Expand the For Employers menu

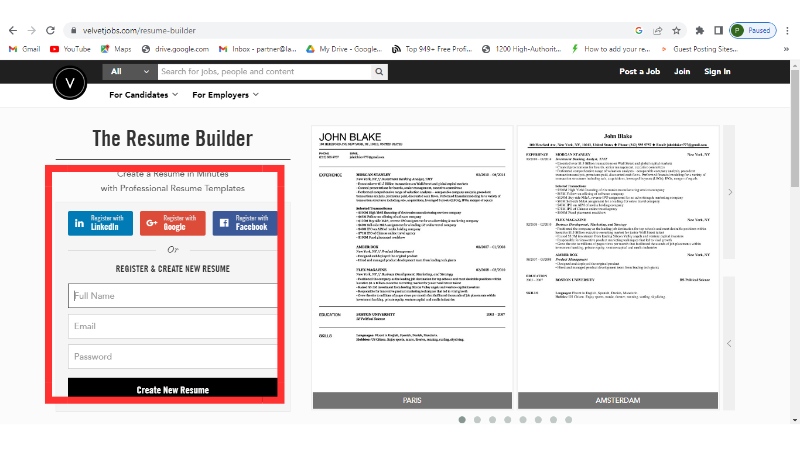point(225,95)
